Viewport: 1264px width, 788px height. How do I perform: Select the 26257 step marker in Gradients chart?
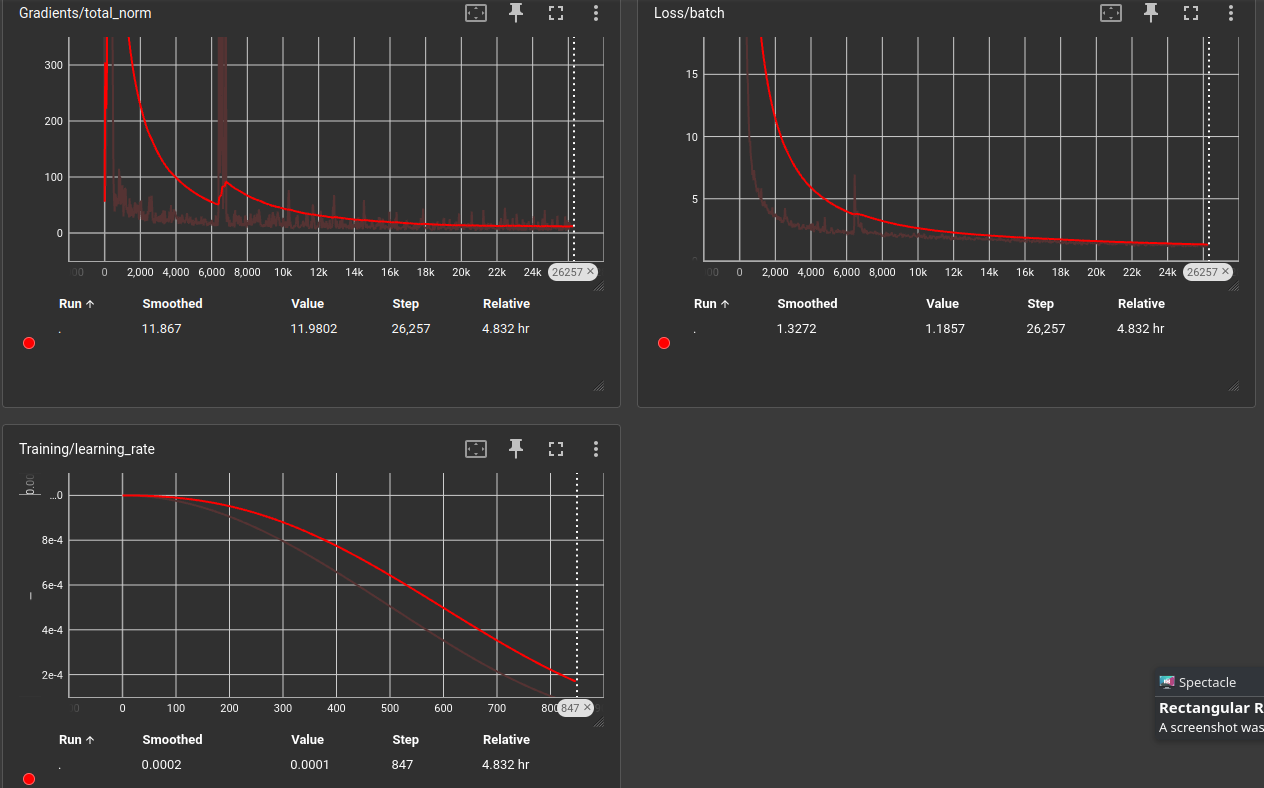click(566, 272)
